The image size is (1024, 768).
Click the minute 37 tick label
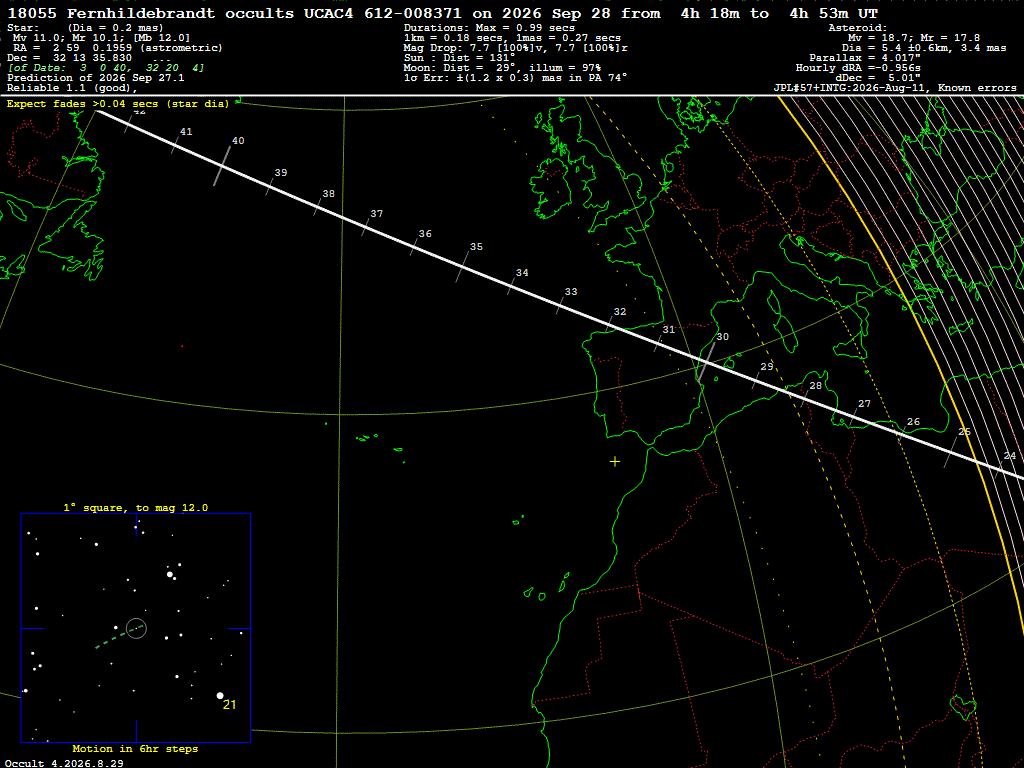[376, 214]
